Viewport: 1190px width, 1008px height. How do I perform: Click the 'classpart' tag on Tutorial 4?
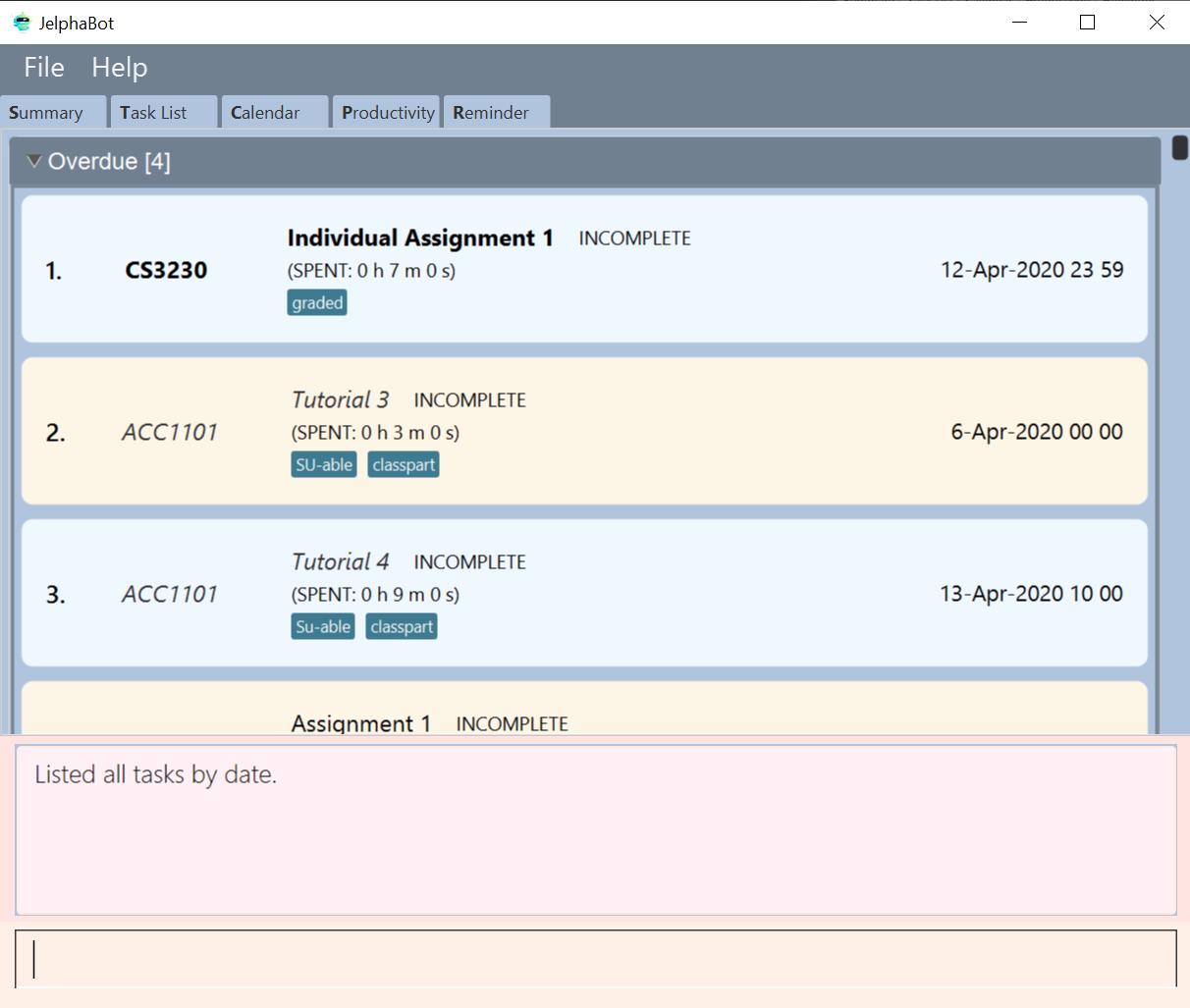click(402, 627)
